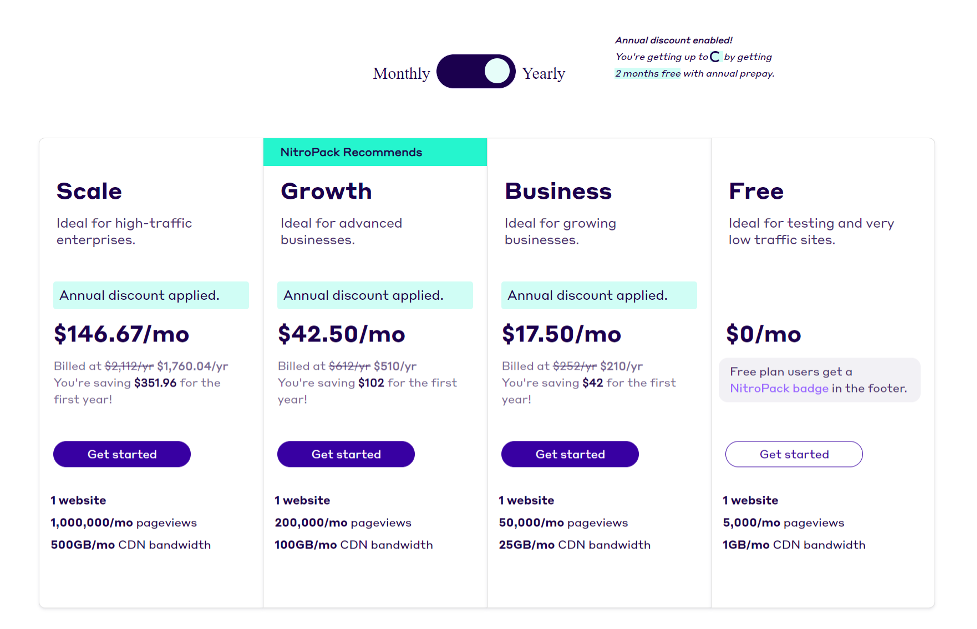
Task: Click Get started under the Scale plan
Action: 122,454
